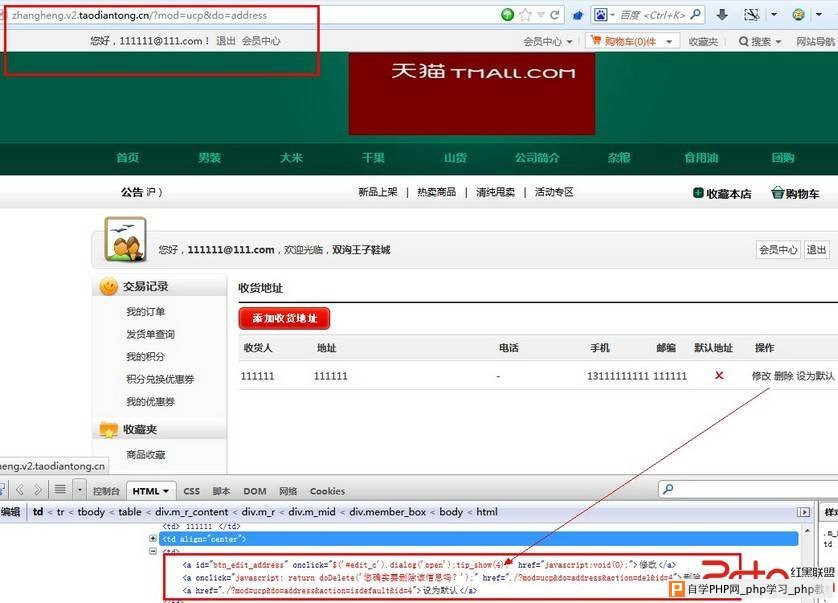Viewport: 838px width, 603px height.
Task: Switch to Firebug 控制台 tab
Action: point(106,491)
